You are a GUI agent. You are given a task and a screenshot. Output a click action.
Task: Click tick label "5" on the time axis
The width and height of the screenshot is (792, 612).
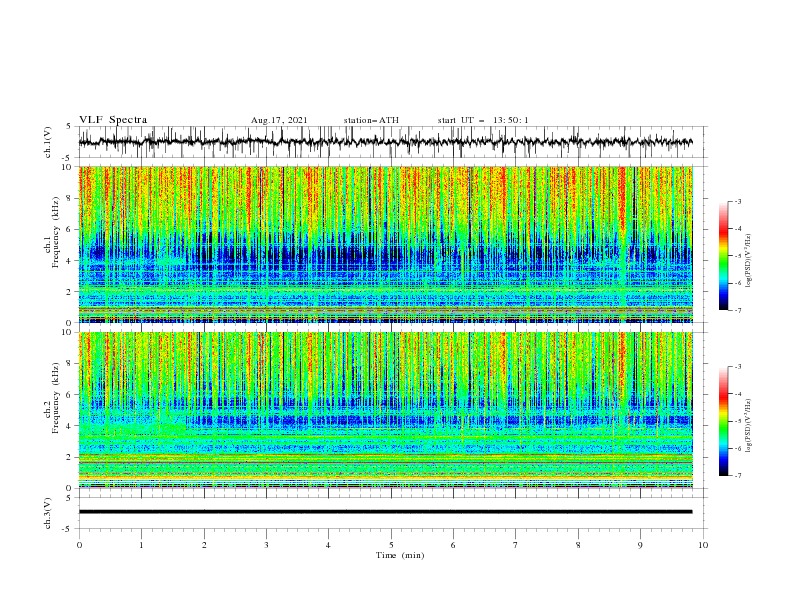tap(391, 545)
